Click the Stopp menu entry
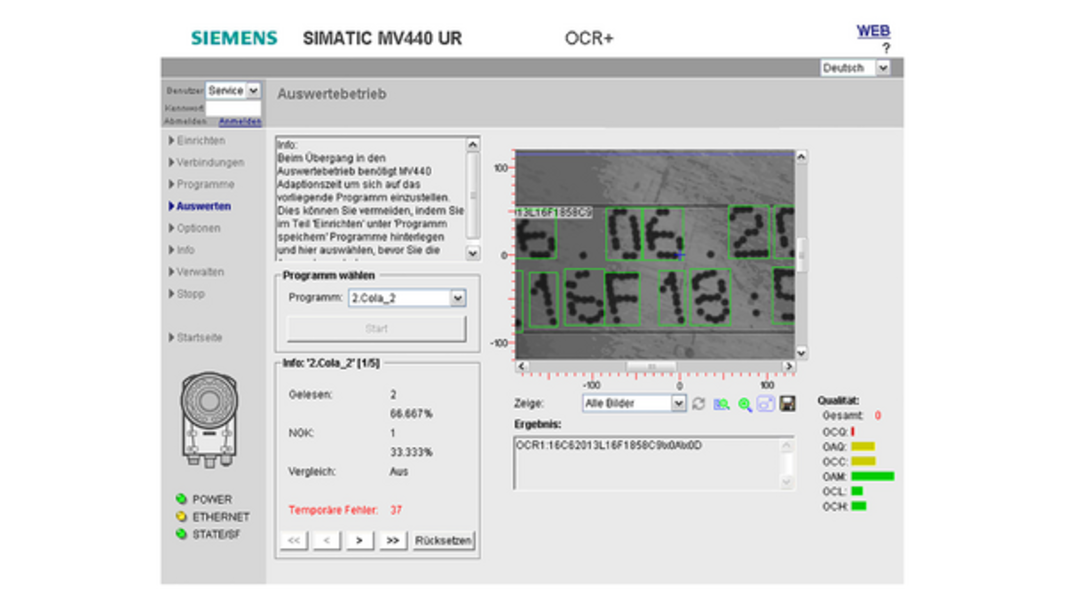Screen dimensions: 1065x600 point(187,294)
